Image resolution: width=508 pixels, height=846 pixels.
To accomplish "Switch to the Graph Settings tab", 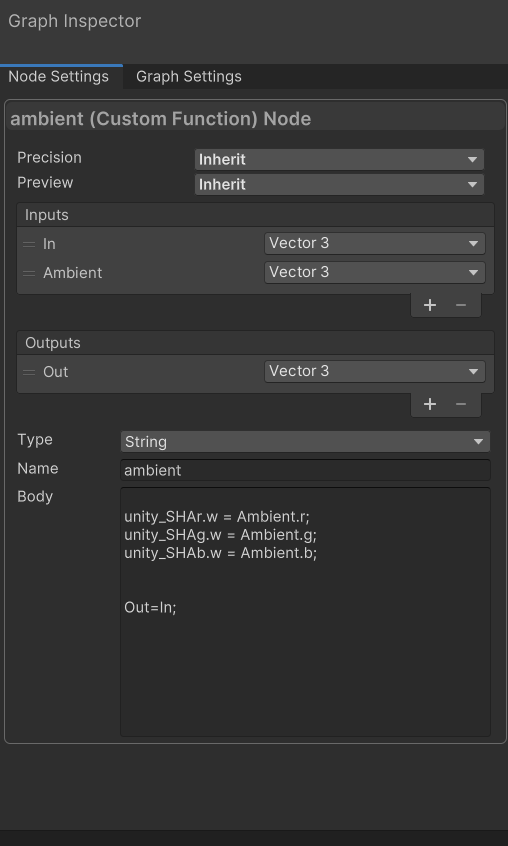I will coord(189,77).
